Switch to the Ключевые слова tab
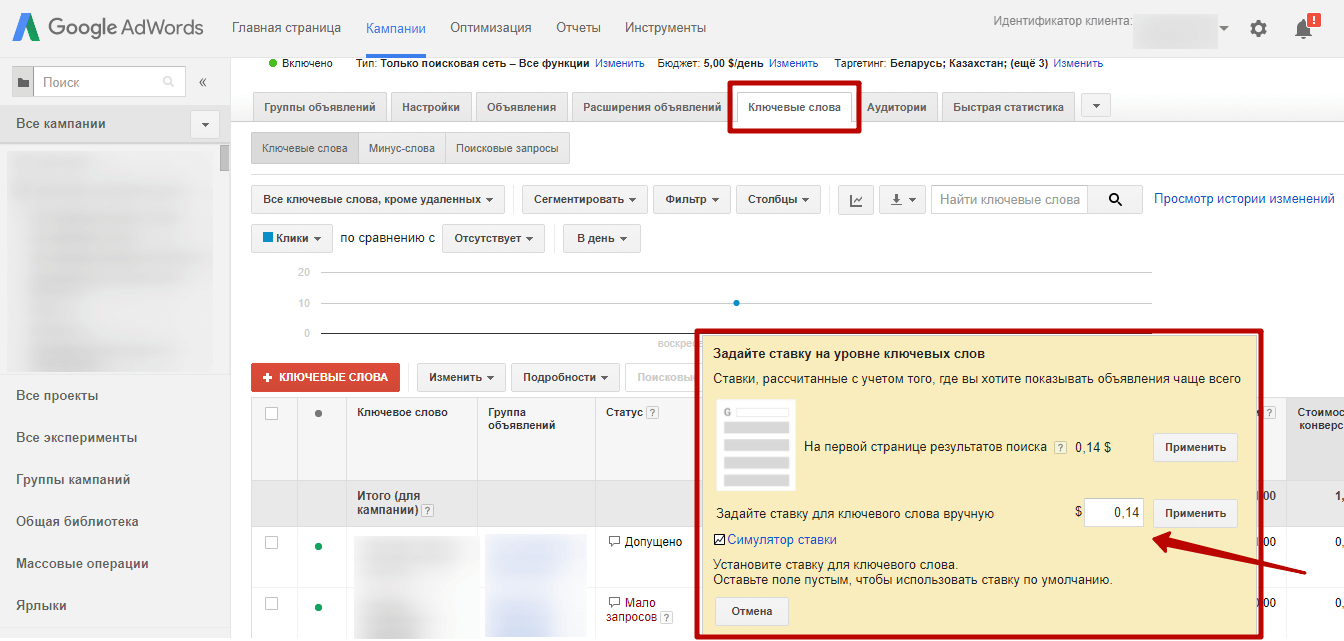The height and width of the screenshot is (641, 1344). 794,107
